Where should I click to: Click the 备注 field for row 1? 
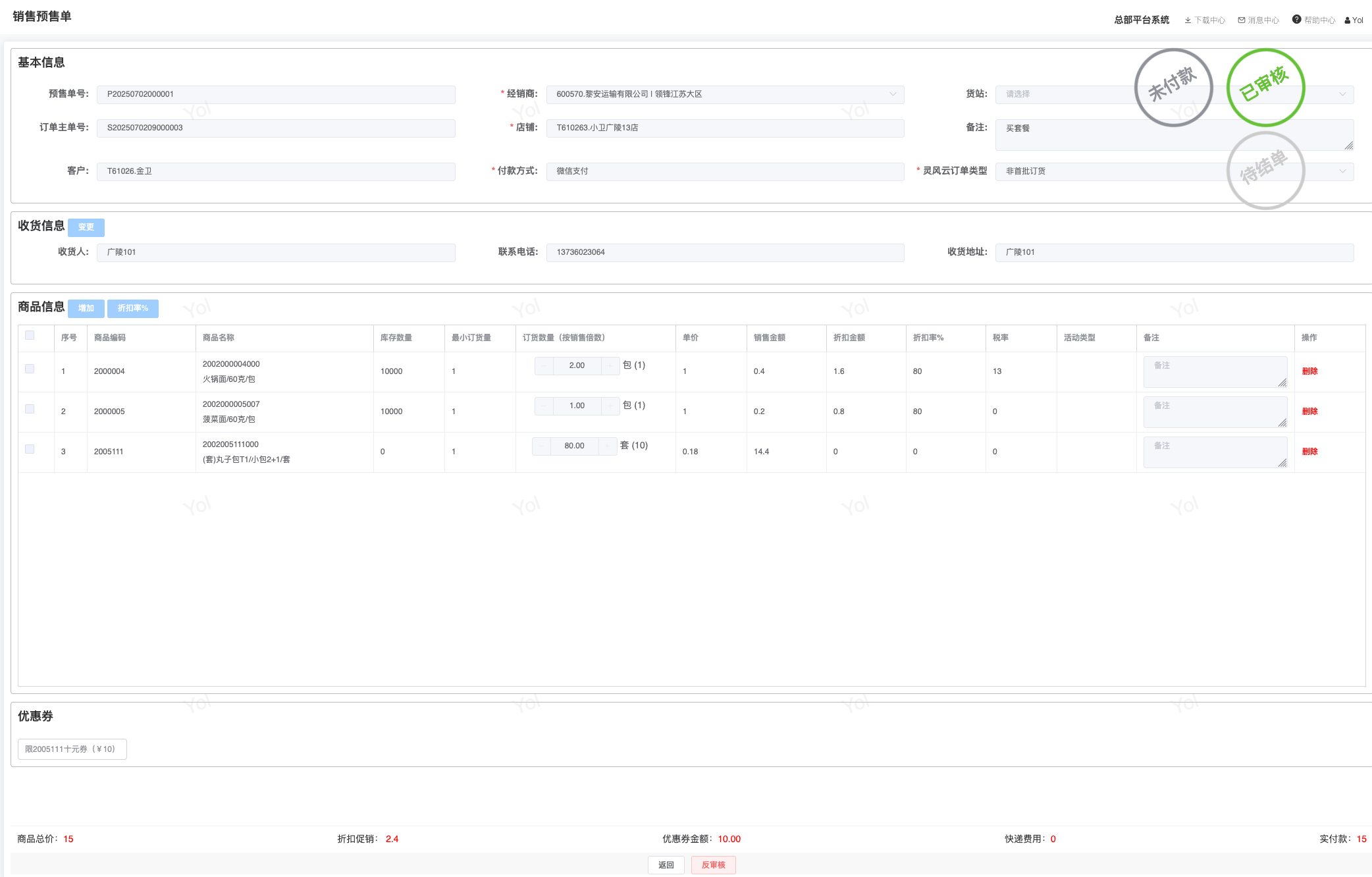pos(1214,371)
